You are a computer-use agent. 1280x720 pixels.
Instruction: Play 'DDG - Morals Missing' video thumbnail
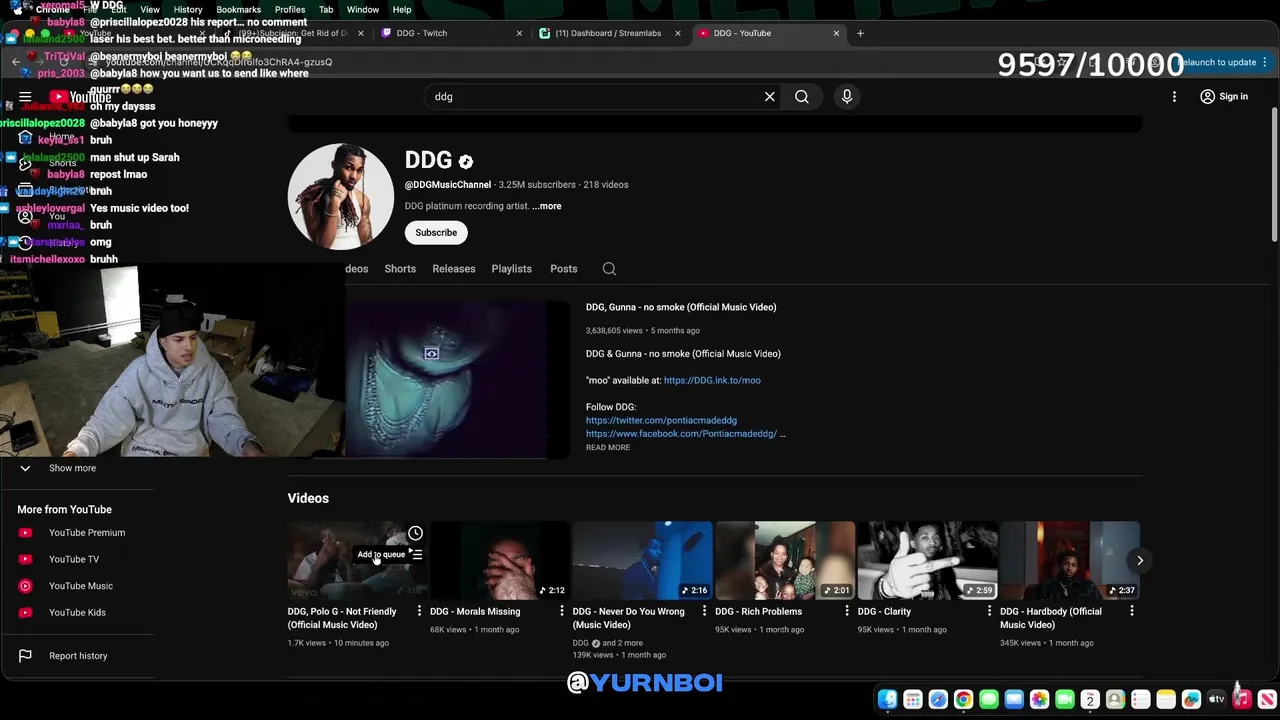click(500, 560)
